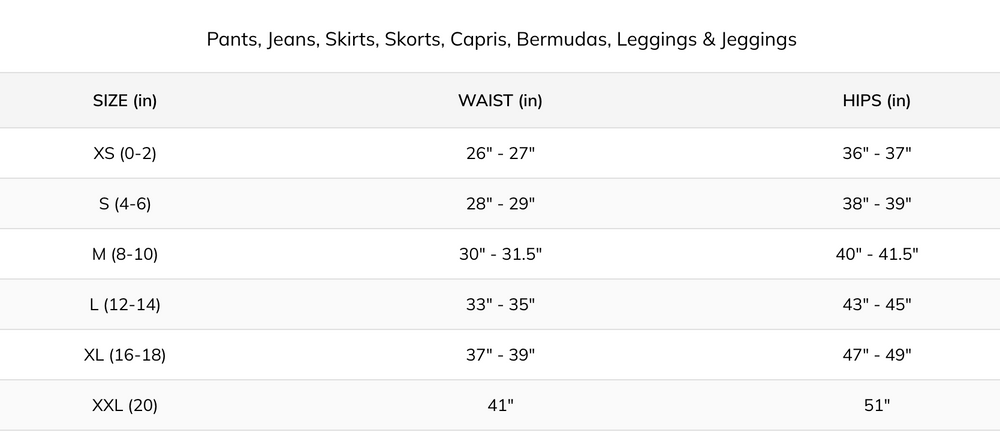Screen dimensions: 1000x432
Task: Select the S (4-6) size cell
Action: (125, 203)
